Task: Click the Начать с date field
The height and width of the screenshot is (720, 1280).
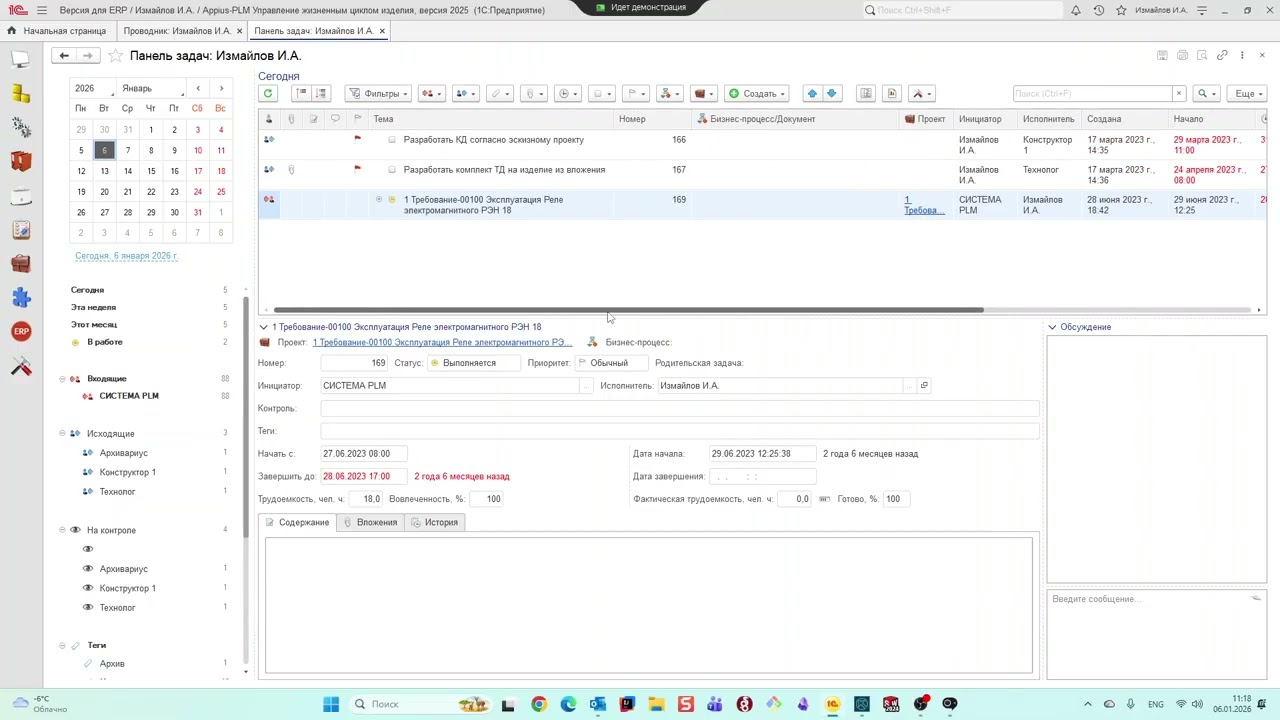Action: point(364,454)
